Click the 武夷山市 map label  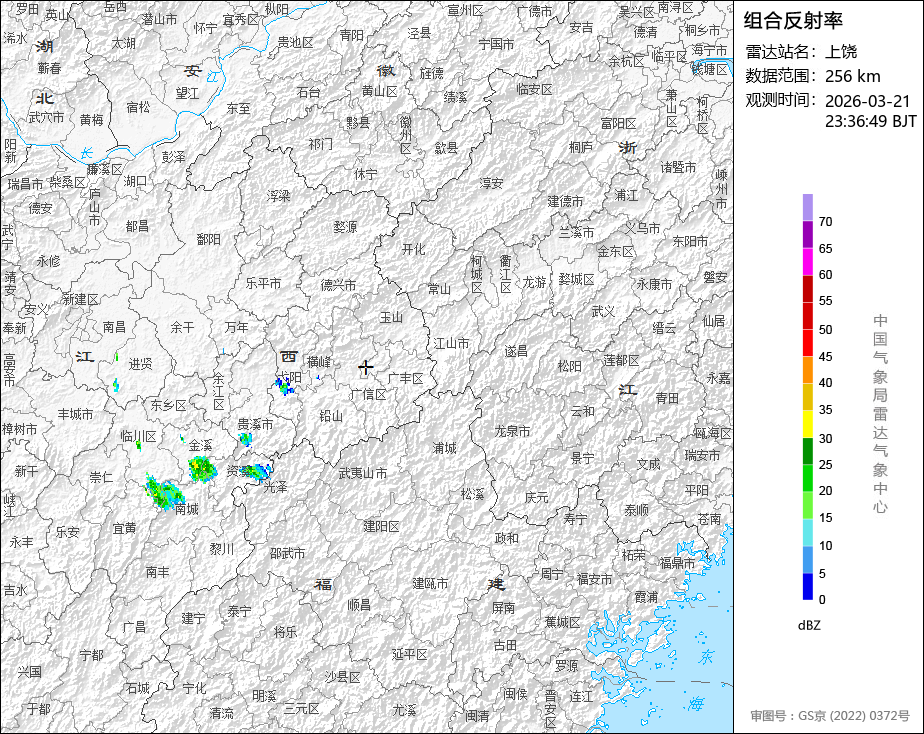tap(363, 473)
